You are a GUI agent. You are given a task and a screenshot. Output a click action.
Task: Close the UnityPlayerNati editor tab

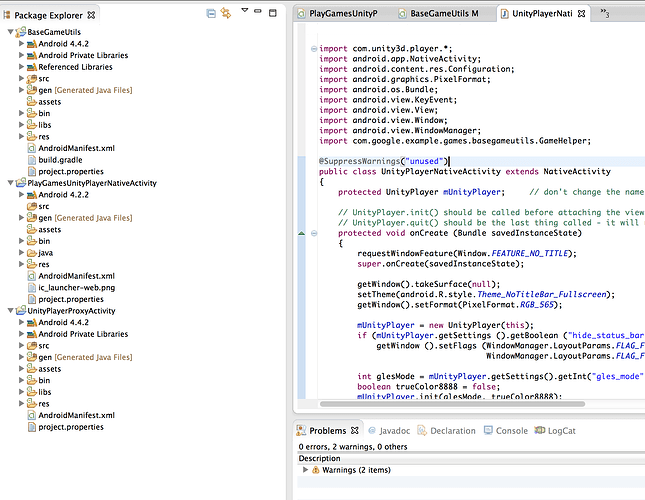pyautogui.click(x=581, y=14)
